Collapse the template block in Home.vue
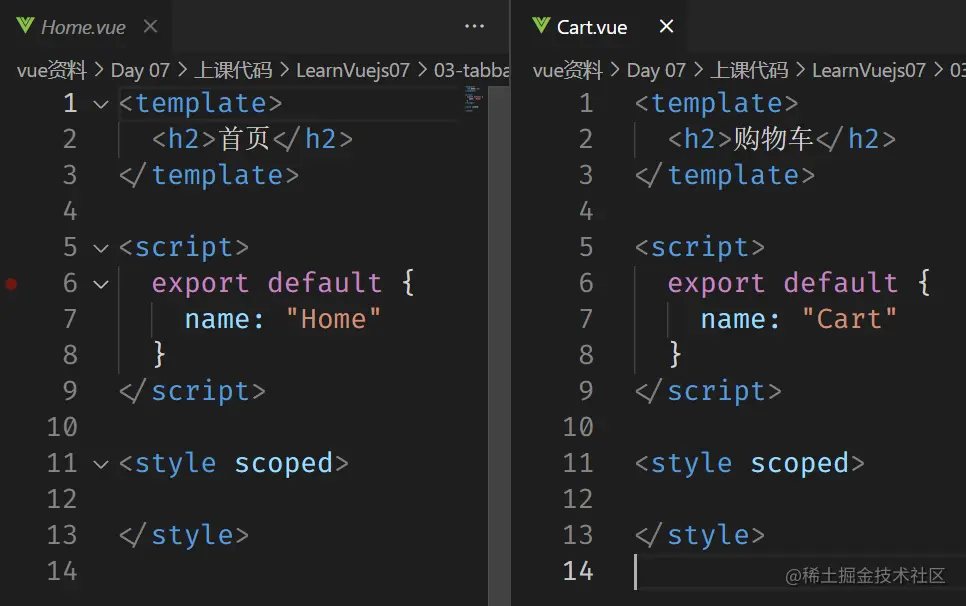The image size is (966, 606). pyautogui.click(x=100, y=103)
